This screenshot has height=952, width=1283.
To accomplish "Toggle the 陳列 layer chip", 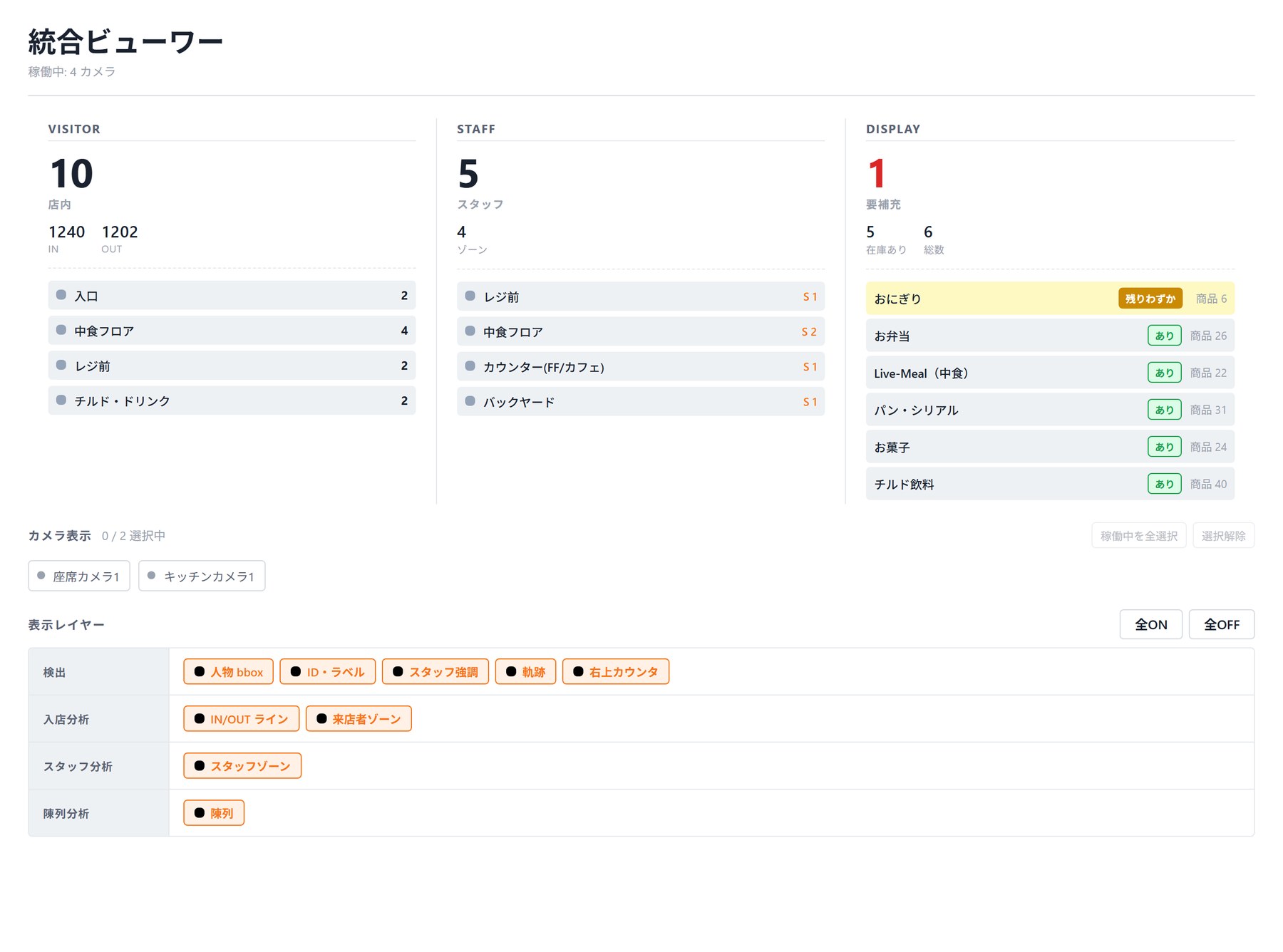I will [214, 812].
